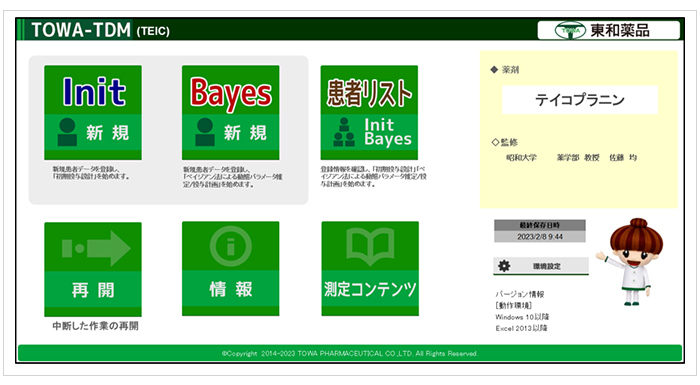This screenshot has width=700, height=385.
Task: Click the Windows 10以降 text
Action: pos(522,317)
